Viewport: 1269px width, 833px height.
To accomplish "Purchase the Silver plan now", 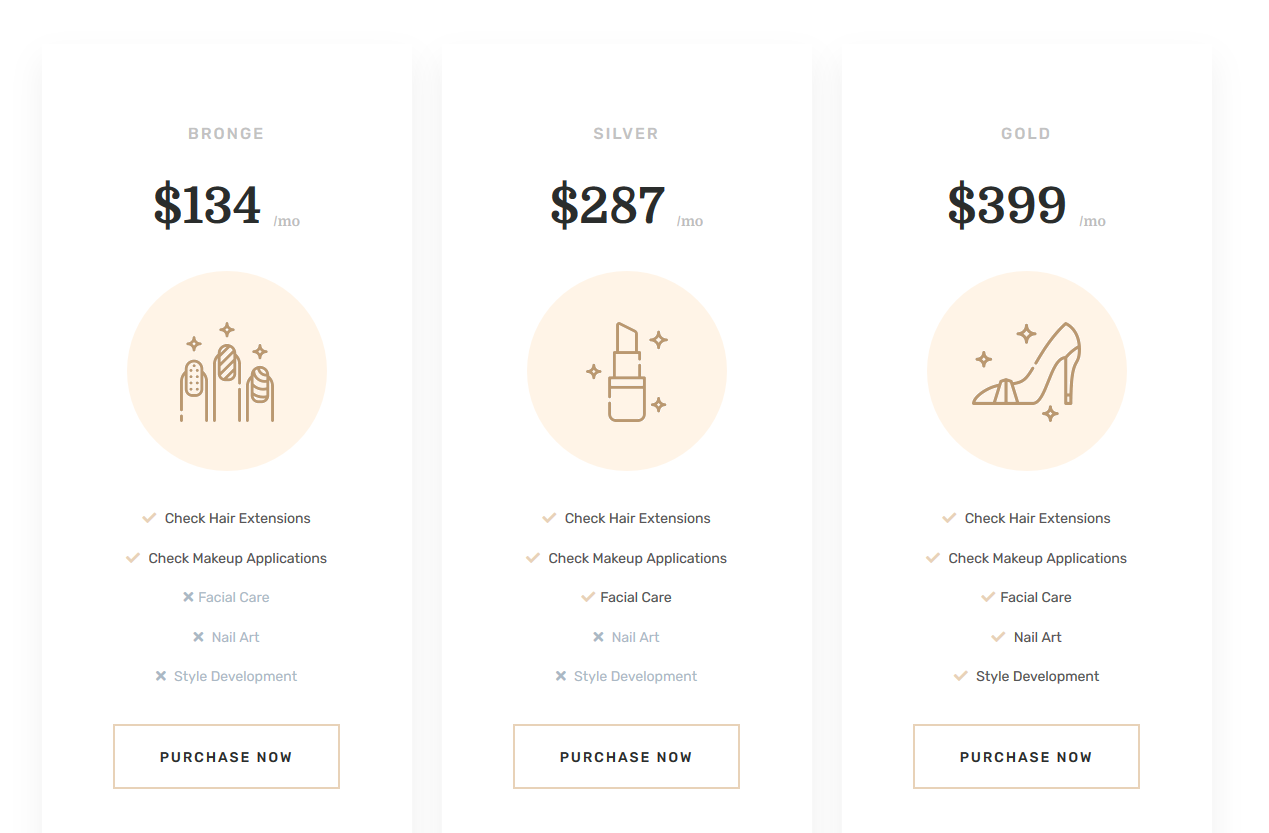I will [626, 757].
